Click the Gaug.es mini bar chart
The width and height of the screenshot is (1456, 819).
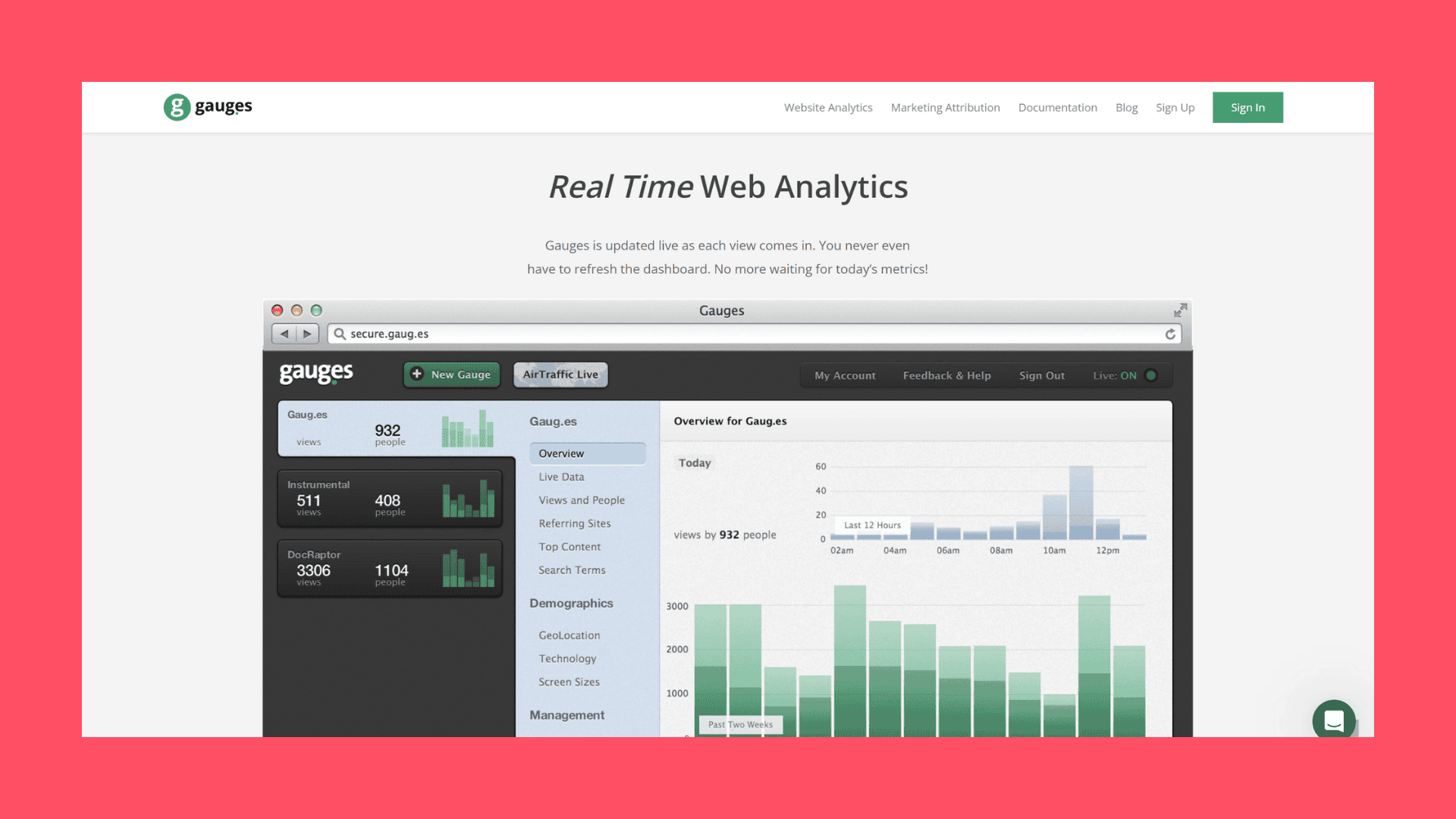click(468, 428)
